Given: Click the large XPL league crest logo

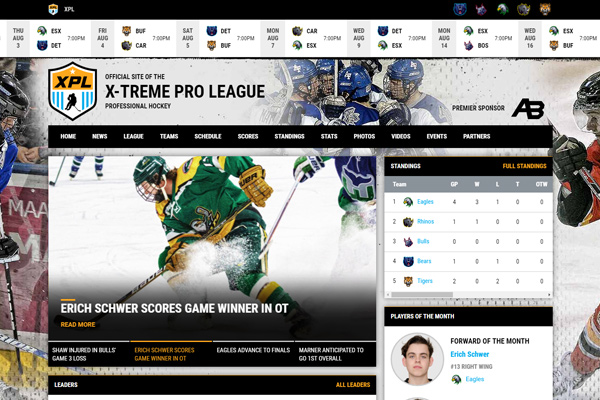Looking at the screenshot, I should 73,91.
